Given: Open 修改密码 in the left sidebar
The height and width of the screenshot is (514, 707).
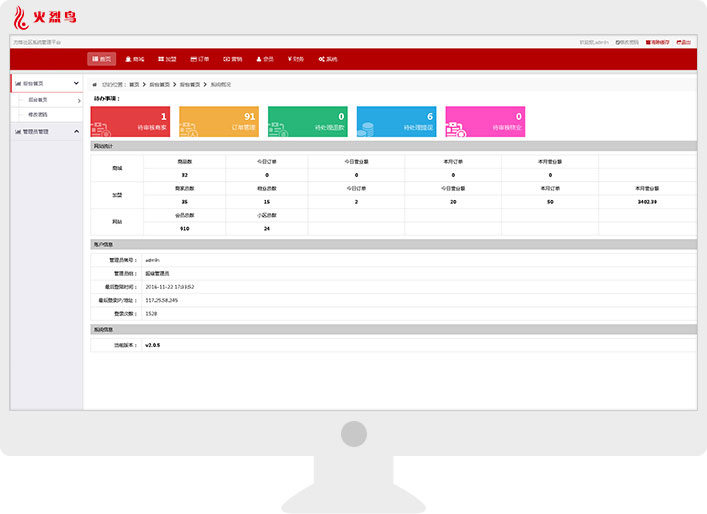Looking at the screenshot, I should pyautogui.click(x=39, y=114).
